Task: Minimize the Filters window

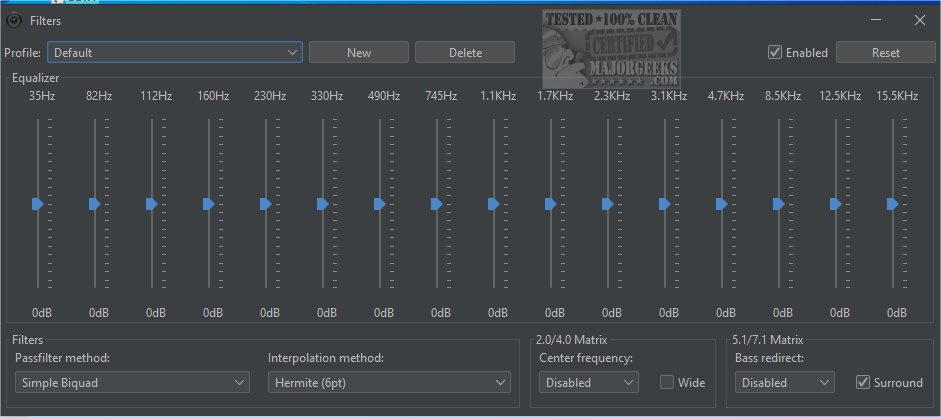Action: click(x=876, y=20)
